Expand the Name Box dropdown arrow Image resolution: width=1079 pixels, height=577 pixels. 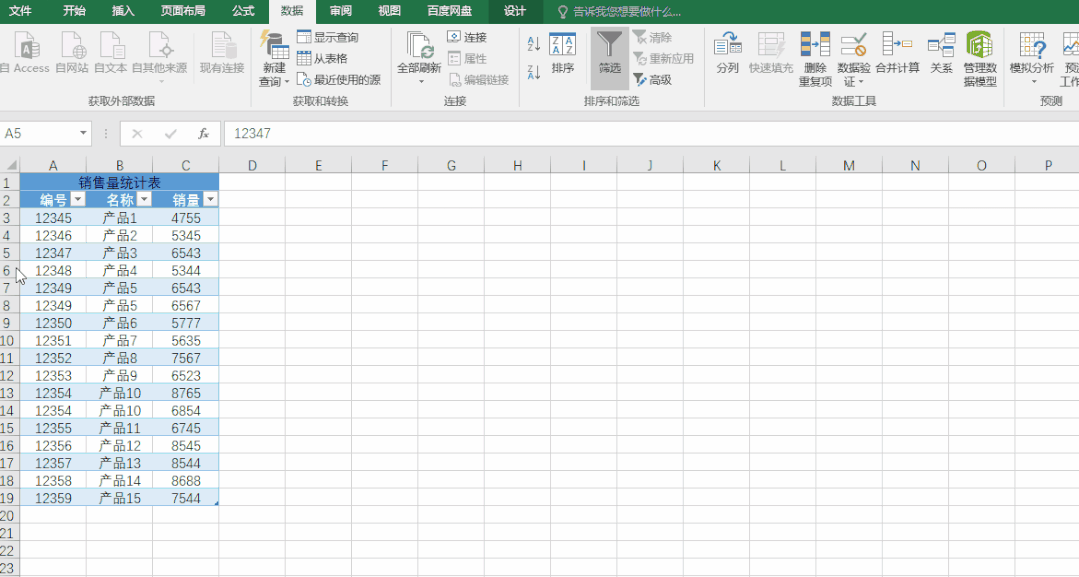pyautogui.click(x=83, y=134)
